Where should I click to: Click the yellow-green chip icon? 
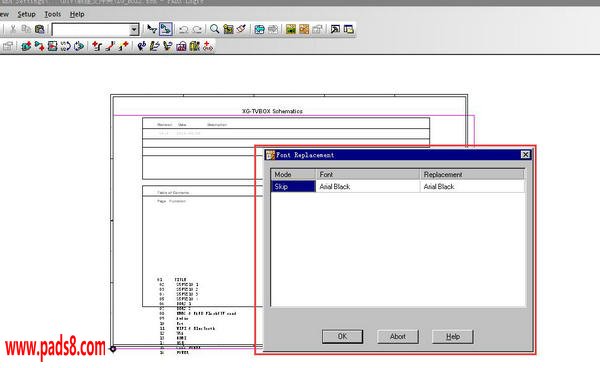pyautogui.click(x=194, y=46)
